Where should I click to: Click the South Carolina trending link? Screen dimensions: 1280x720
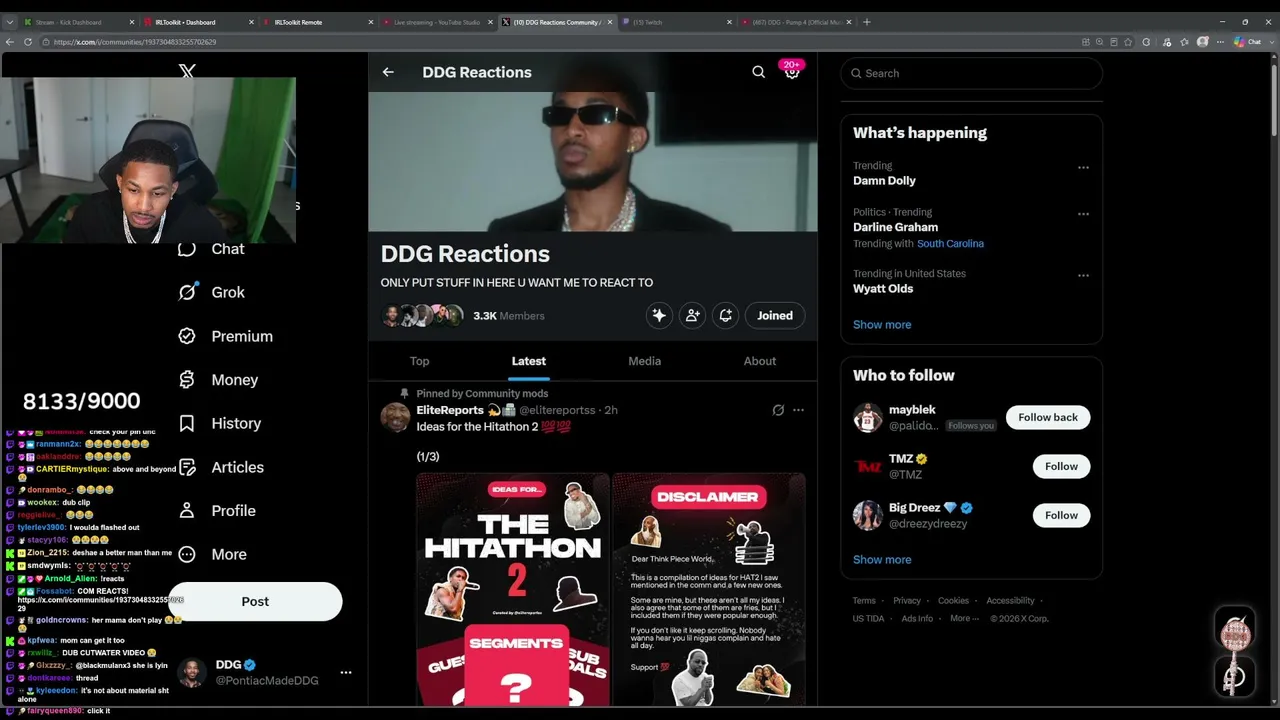click(950, 244)
